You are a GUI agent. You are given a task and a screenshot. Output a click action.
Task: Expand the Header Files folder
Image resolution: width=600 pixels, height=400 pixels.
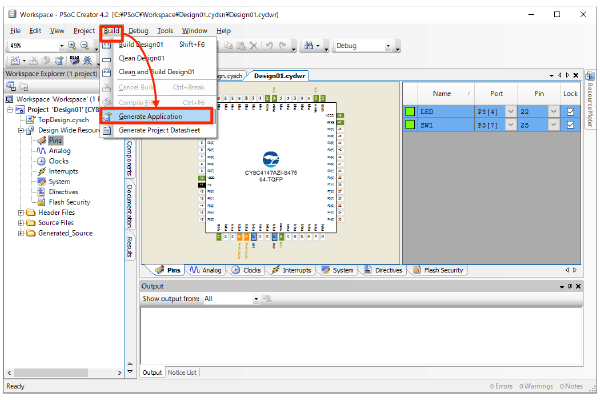(21, 212)
